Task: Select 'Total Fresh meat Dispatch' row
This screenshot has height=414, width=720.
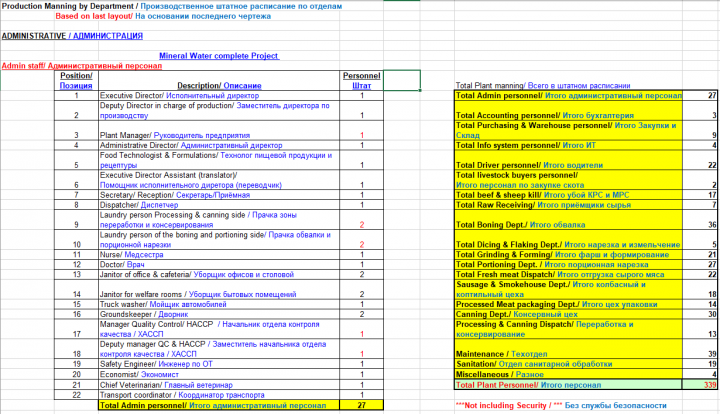Action: tap(586, 274)
